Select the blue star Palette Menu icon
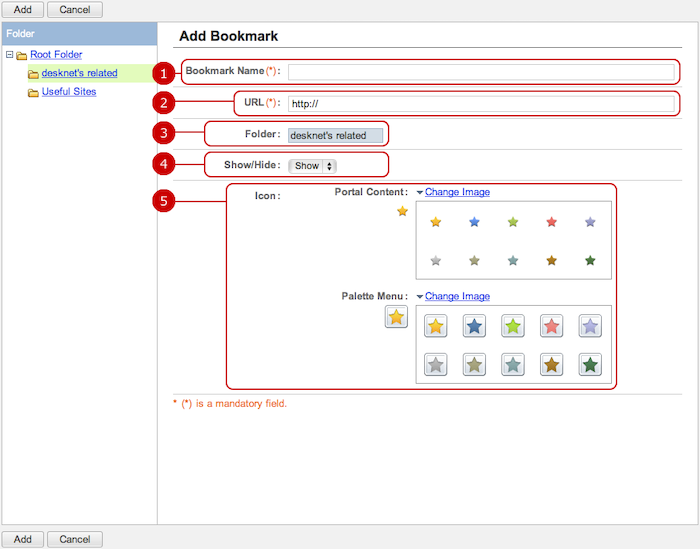The width and height of the screenshot is (700, 549). pyautogui.click(x=474, y=327)
